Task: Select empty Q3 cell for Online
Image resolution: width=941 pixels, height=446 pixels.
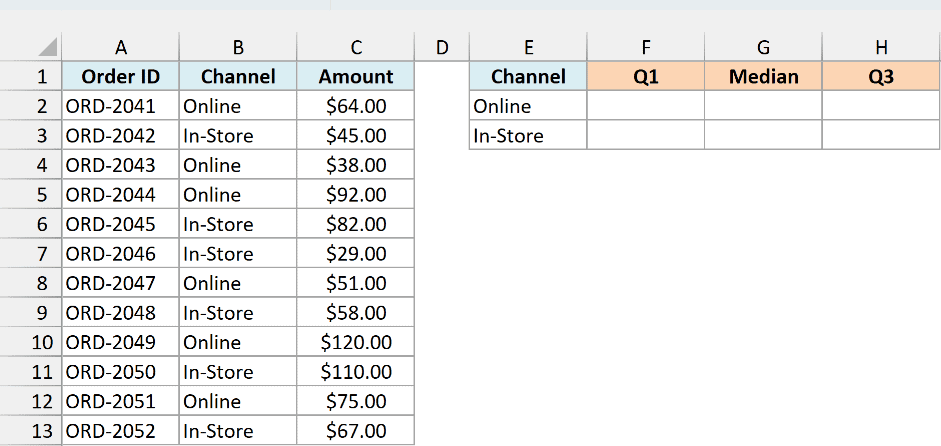Action: coord(881,106)
